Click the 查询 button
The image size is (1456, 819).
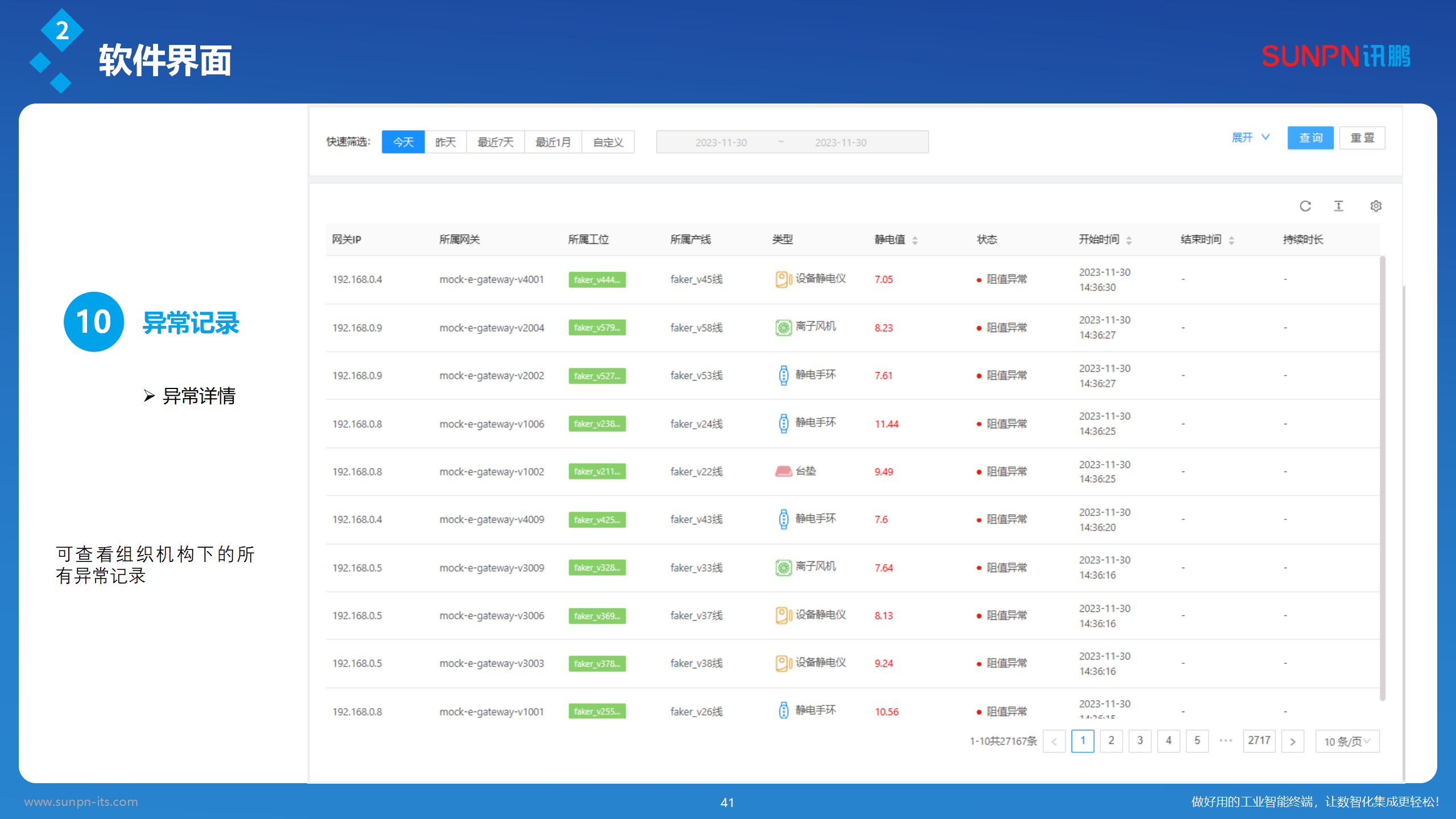(x=1310, y=138)
